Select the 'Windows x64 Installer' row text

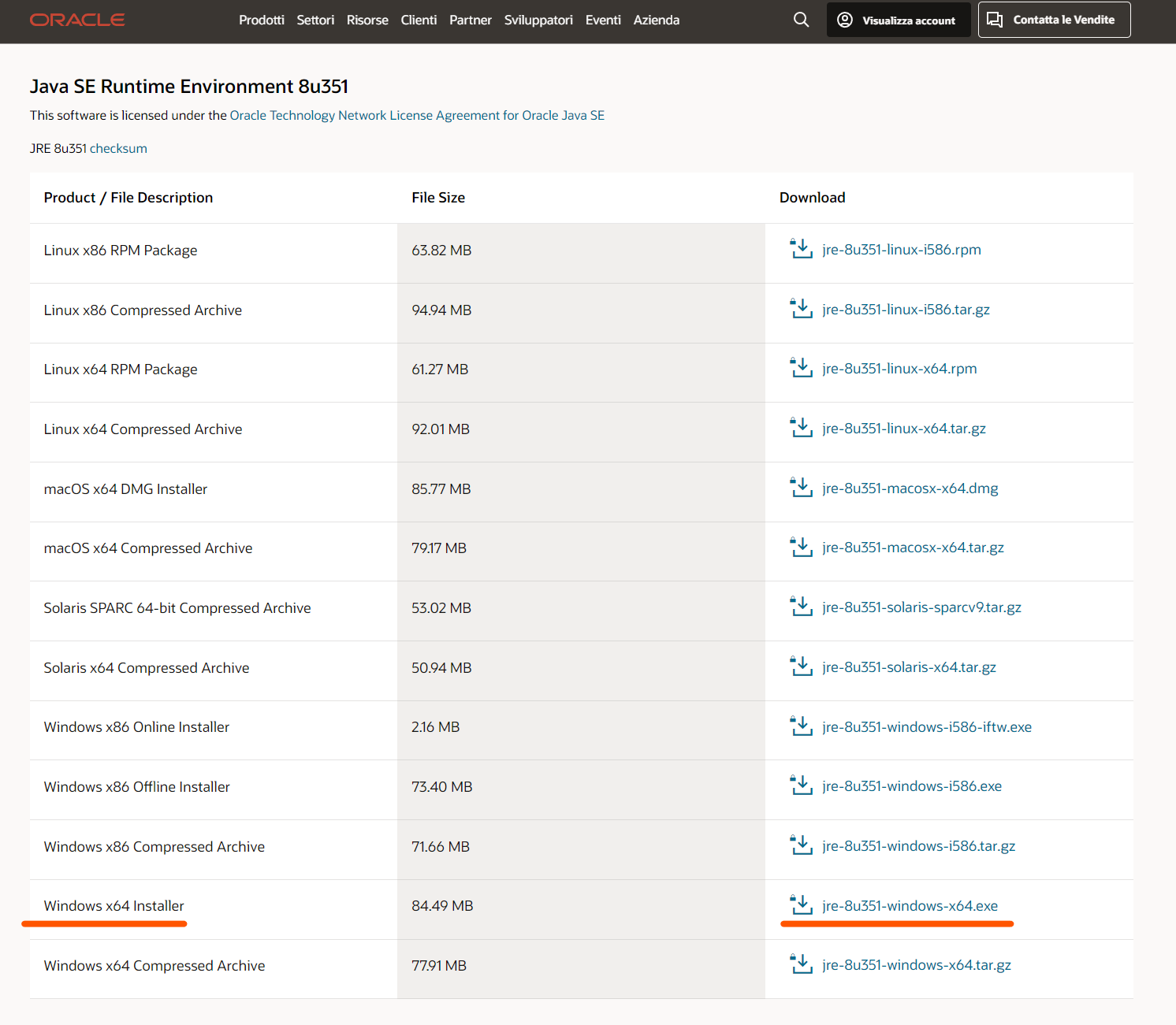coord(114,906)
